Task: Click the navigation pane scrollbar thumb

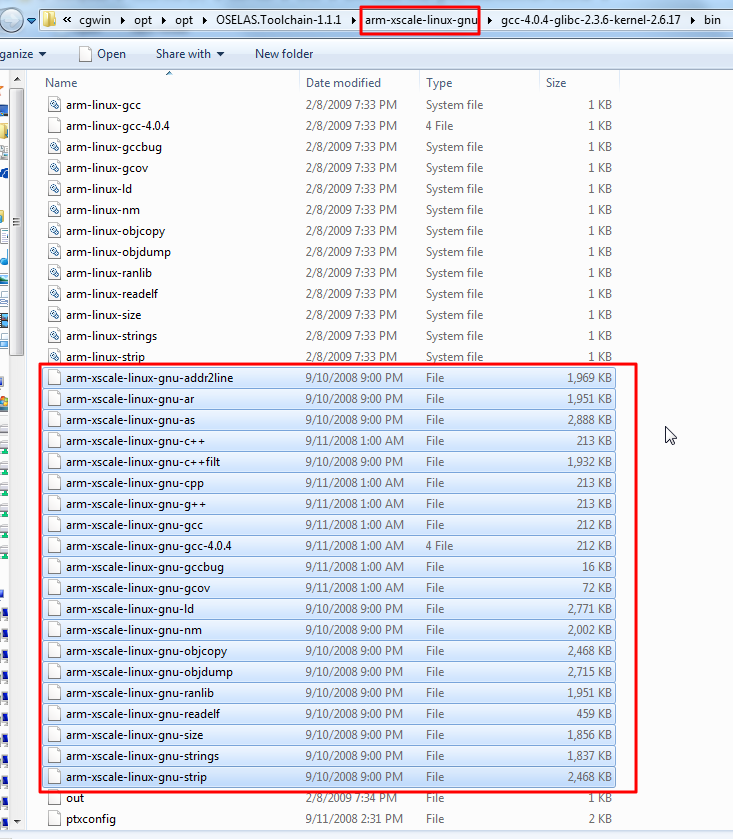Action: 17,222
